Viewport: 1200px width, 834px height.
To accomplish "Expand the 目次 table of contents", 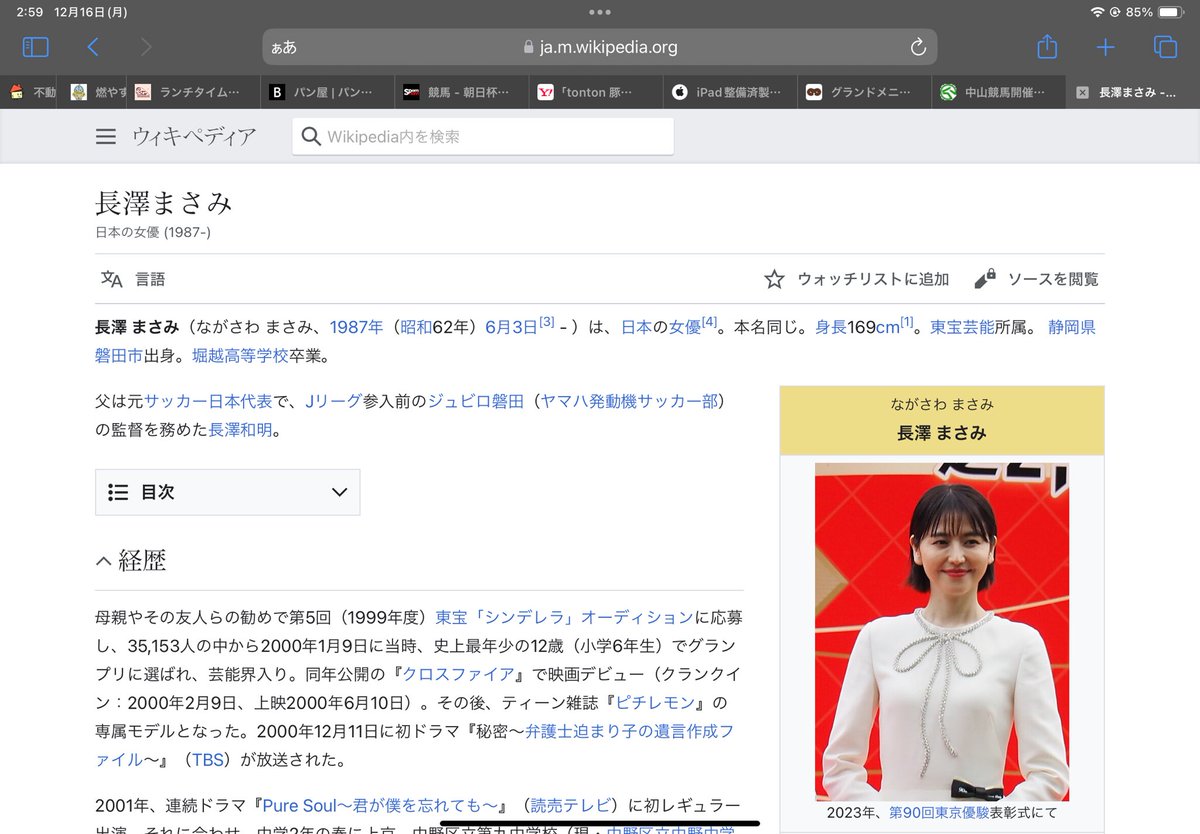I will (x=227, y=492).
